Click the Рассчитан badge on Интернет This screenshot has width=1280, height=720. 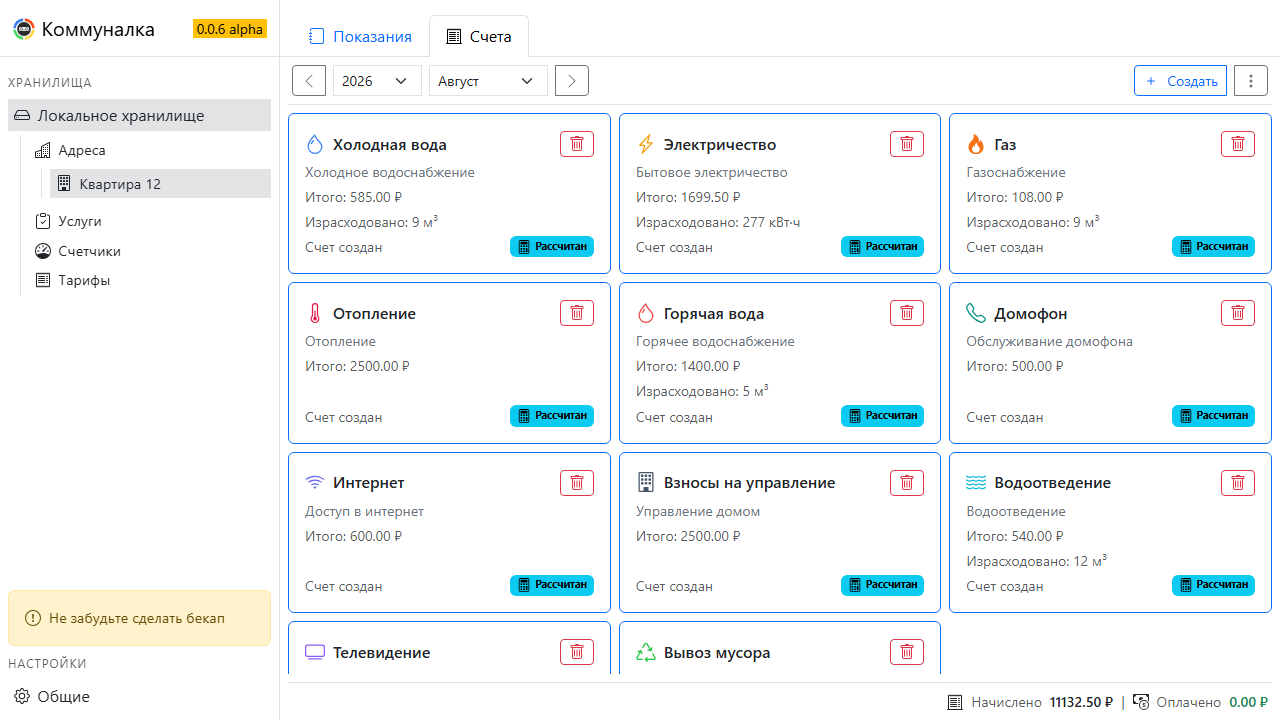click(x=552, y=585)
